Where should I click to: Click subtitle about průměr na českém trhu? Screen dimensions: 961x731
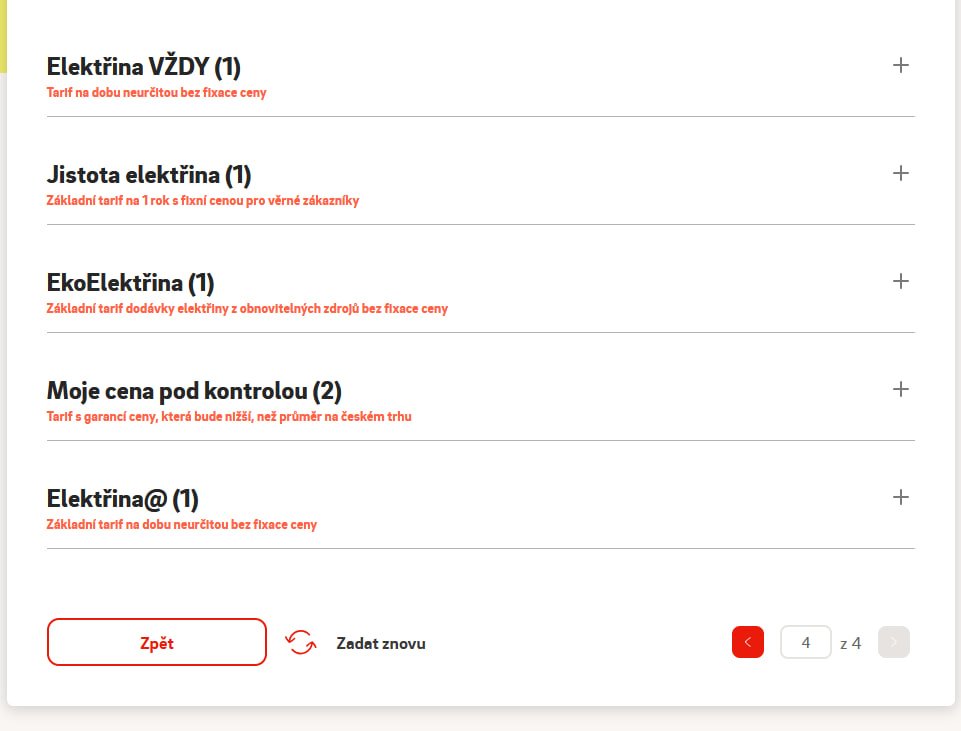(229, 417)
